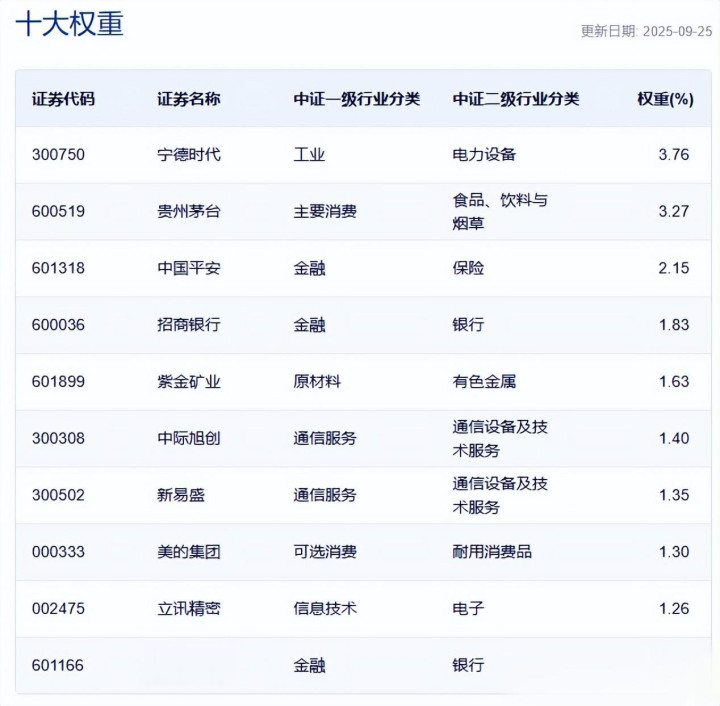Screen dimensions: 720x706
Task: Click the 电力设备 cell
Action: point(484,155)
